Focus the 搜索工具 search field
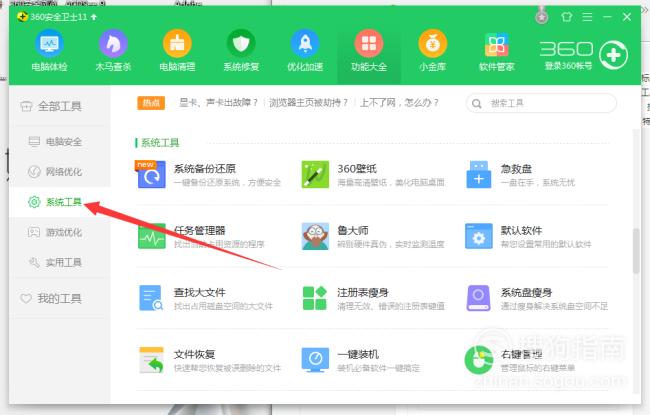 point(541,103)
